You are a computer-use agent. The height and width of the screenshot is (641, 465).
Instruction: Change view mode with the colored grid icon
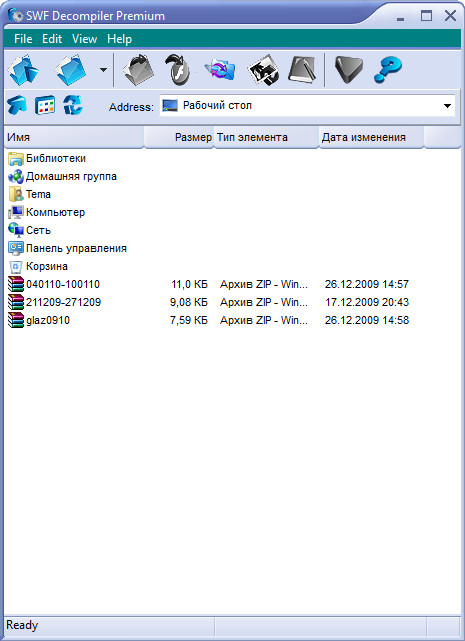point(45,105)
